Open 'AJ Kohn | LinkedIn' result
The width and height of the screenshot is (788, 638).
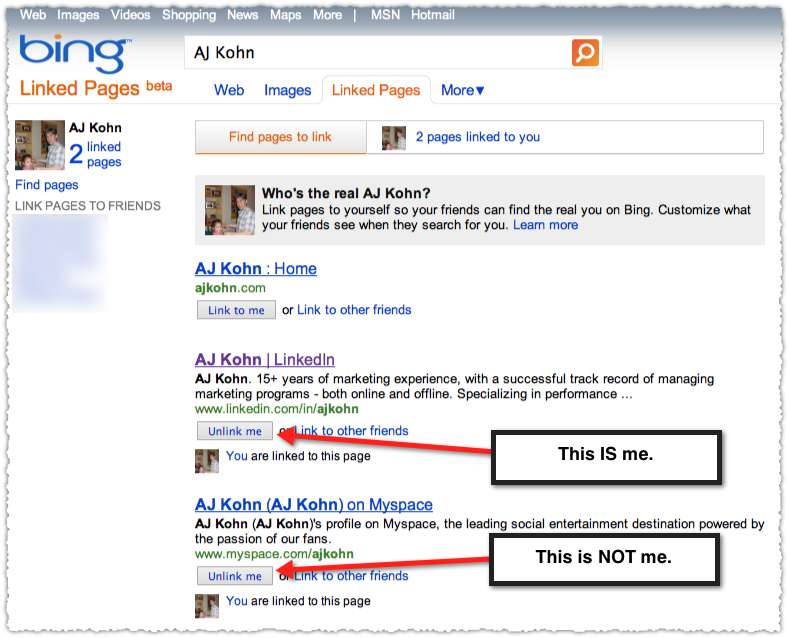(x=265, y=360)
